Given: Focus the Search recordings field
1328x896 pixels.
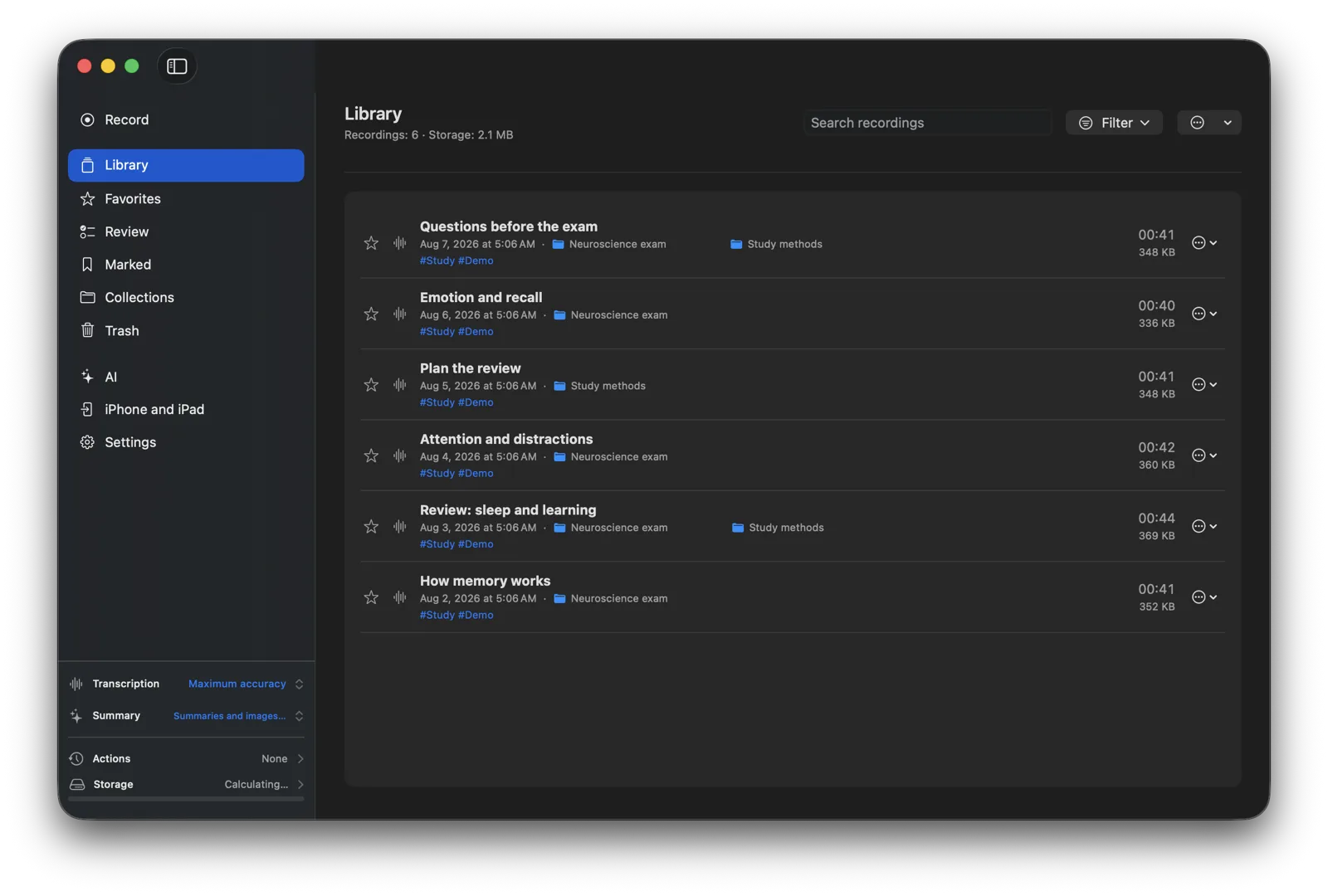Looking at the screenshot, I should click(x=927, y=123).
